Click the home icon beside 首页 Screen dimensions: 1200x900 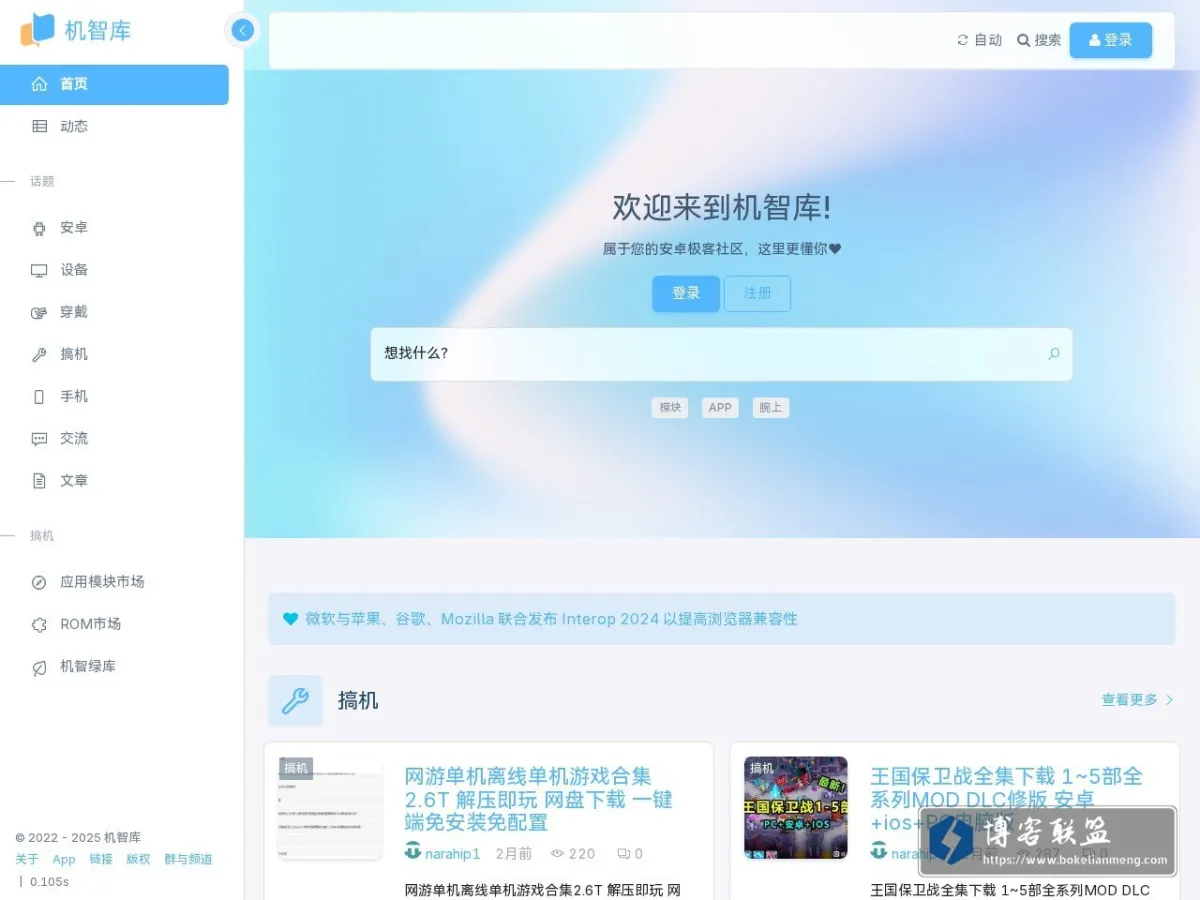click(39, 84)
